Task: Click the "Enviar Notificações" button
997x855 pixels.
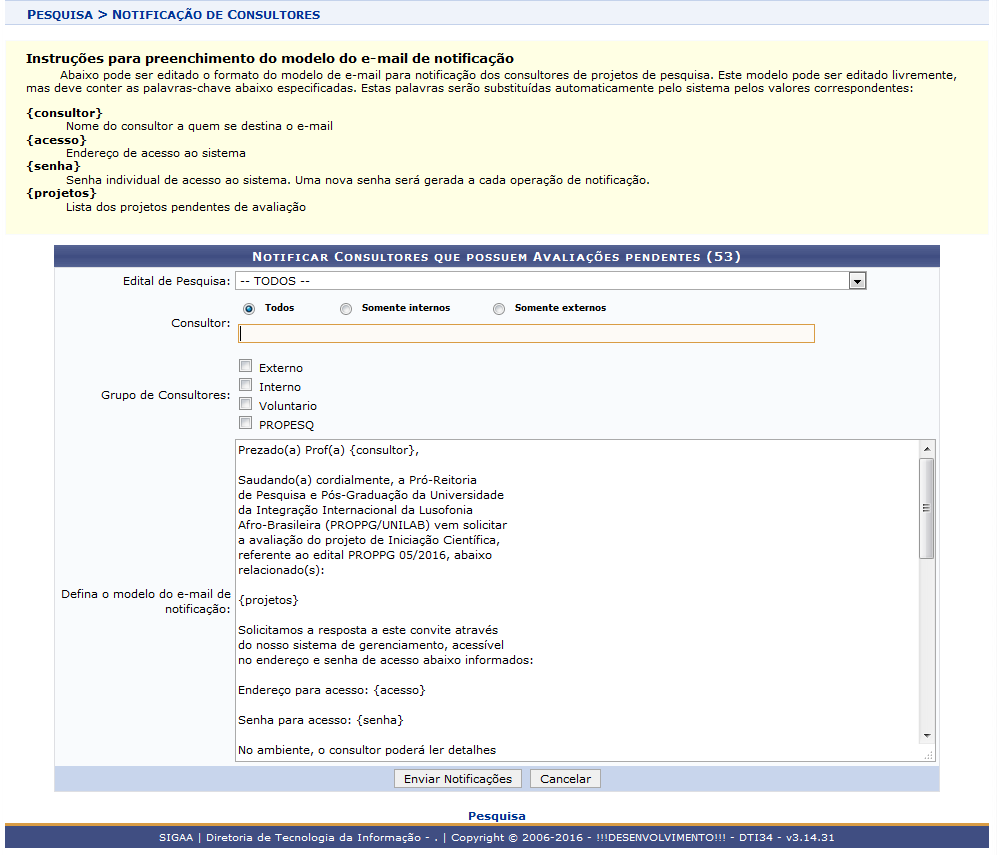Action: tap(457, 778)
